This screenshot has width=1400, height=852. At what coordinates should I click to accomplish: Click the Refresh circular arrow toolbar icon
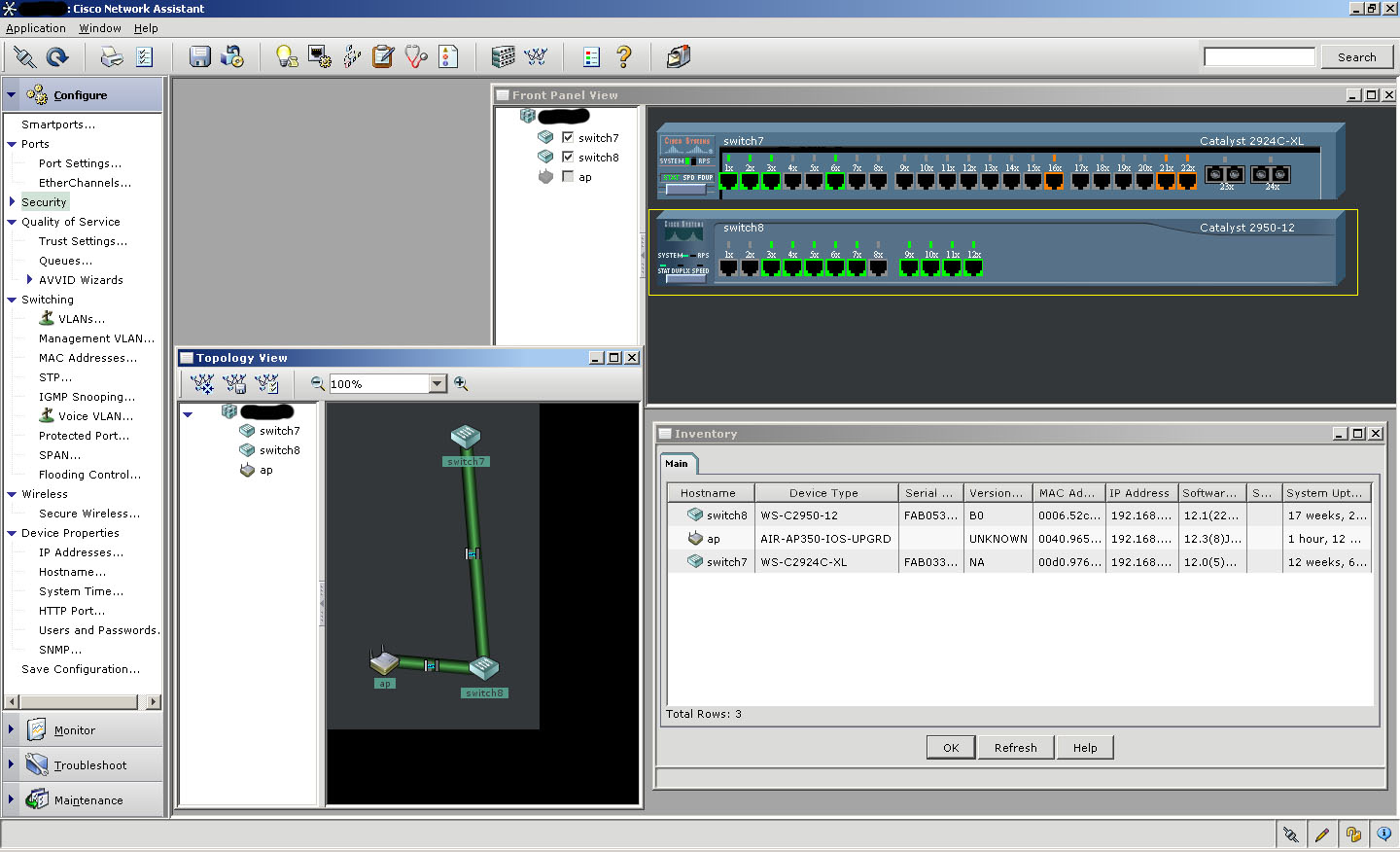pos(57,57)
